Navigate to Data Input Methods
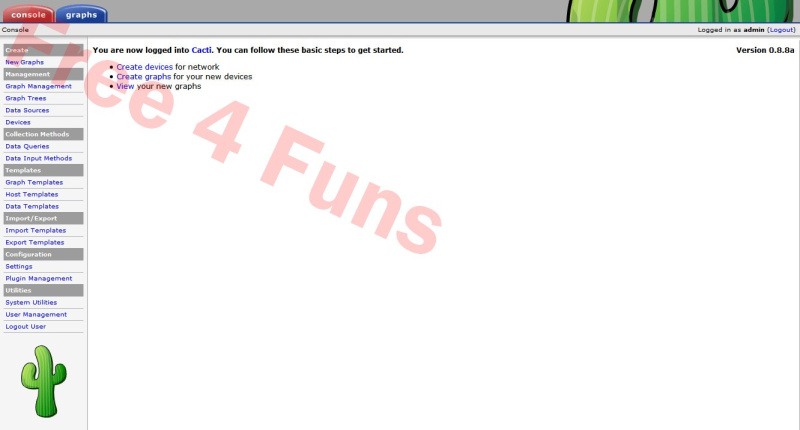Image resolution: width=800 pixels, height=430 pixels. coord(38,158)
